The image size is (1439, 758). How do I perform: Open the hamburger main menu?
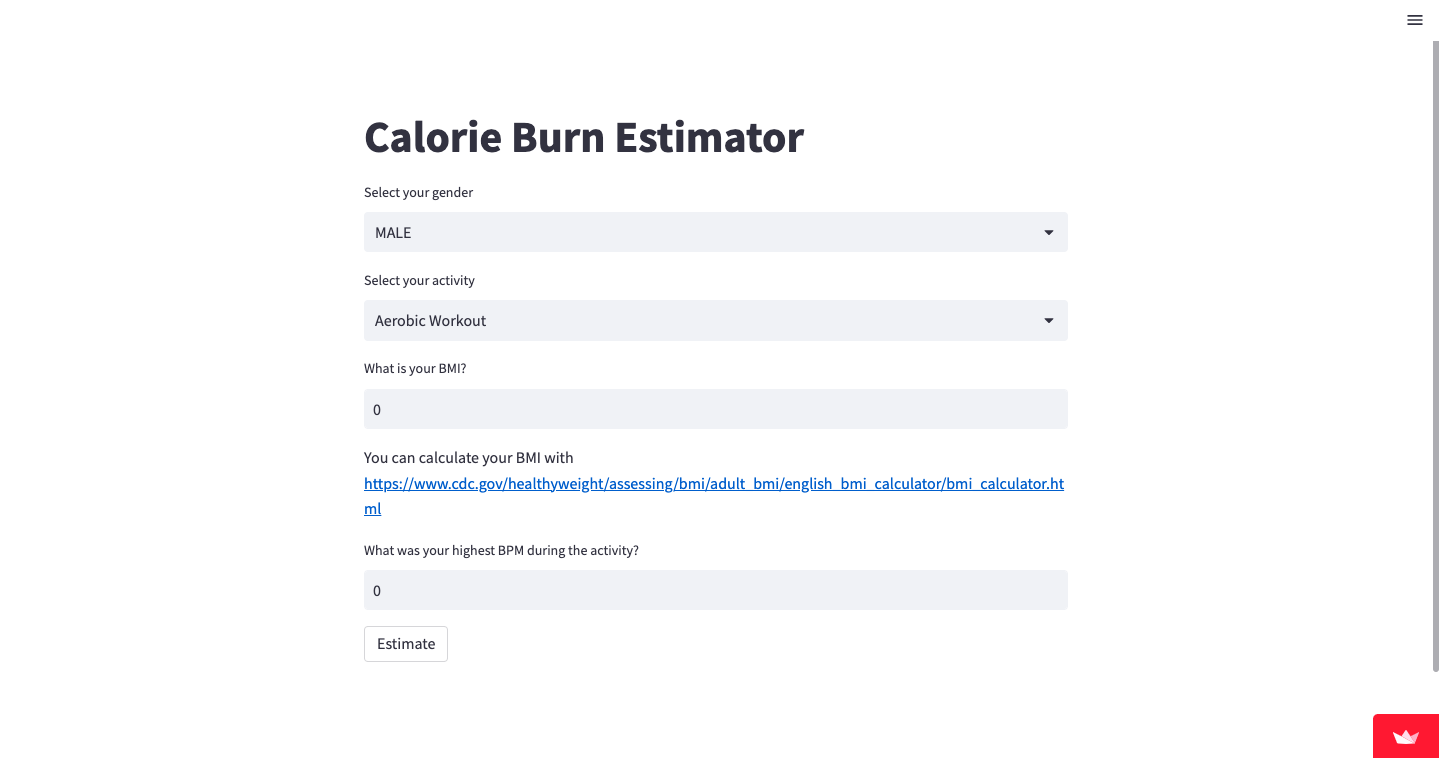coord(1414,20)
